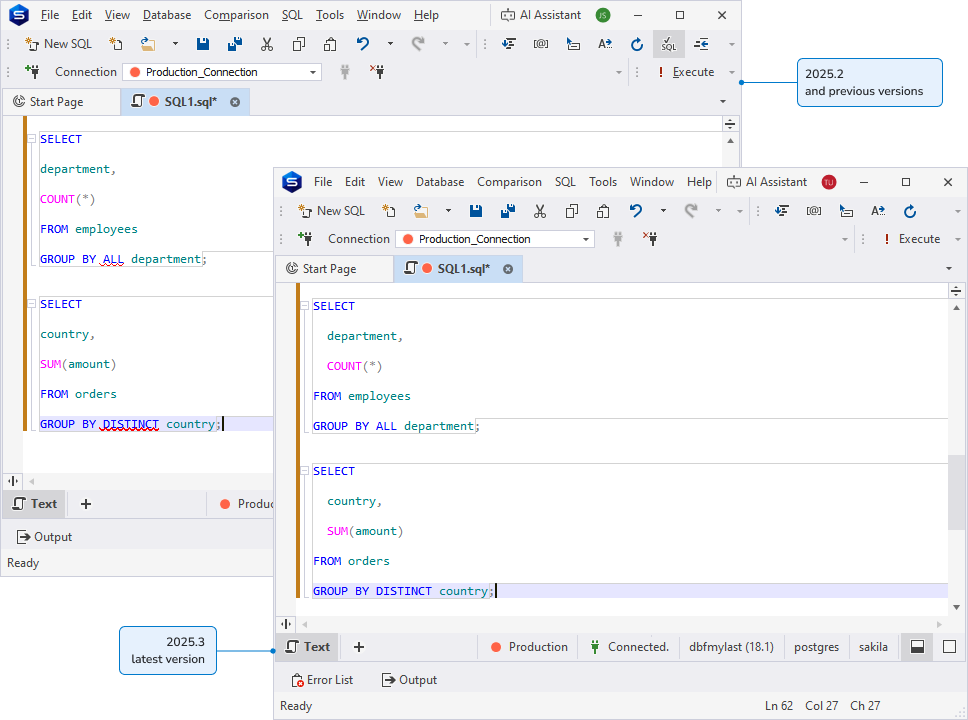Open the Database menu
The height and width of the screenshot is (720, 968).
coord(439,182)
